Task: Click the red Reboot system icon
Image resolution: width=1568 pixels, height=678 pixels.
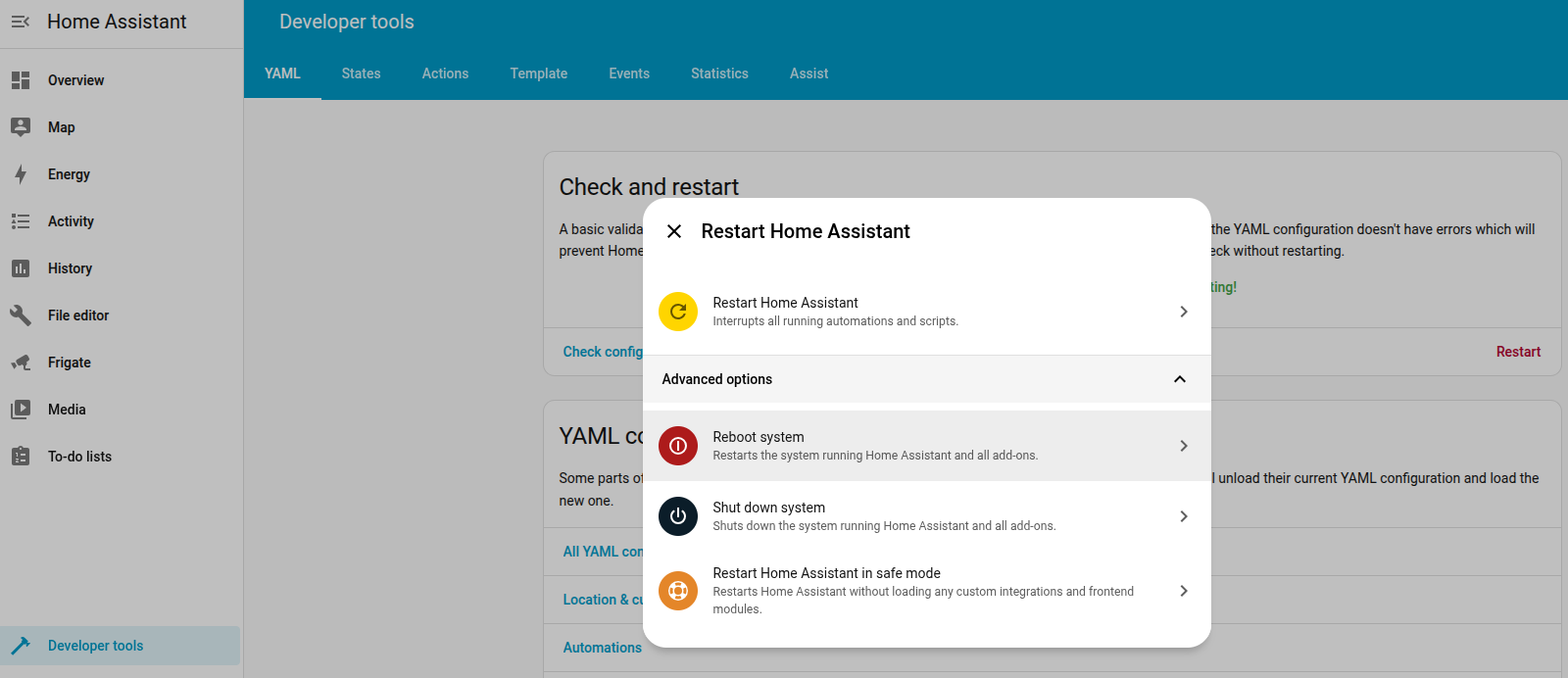Action: tap(677, 446)
